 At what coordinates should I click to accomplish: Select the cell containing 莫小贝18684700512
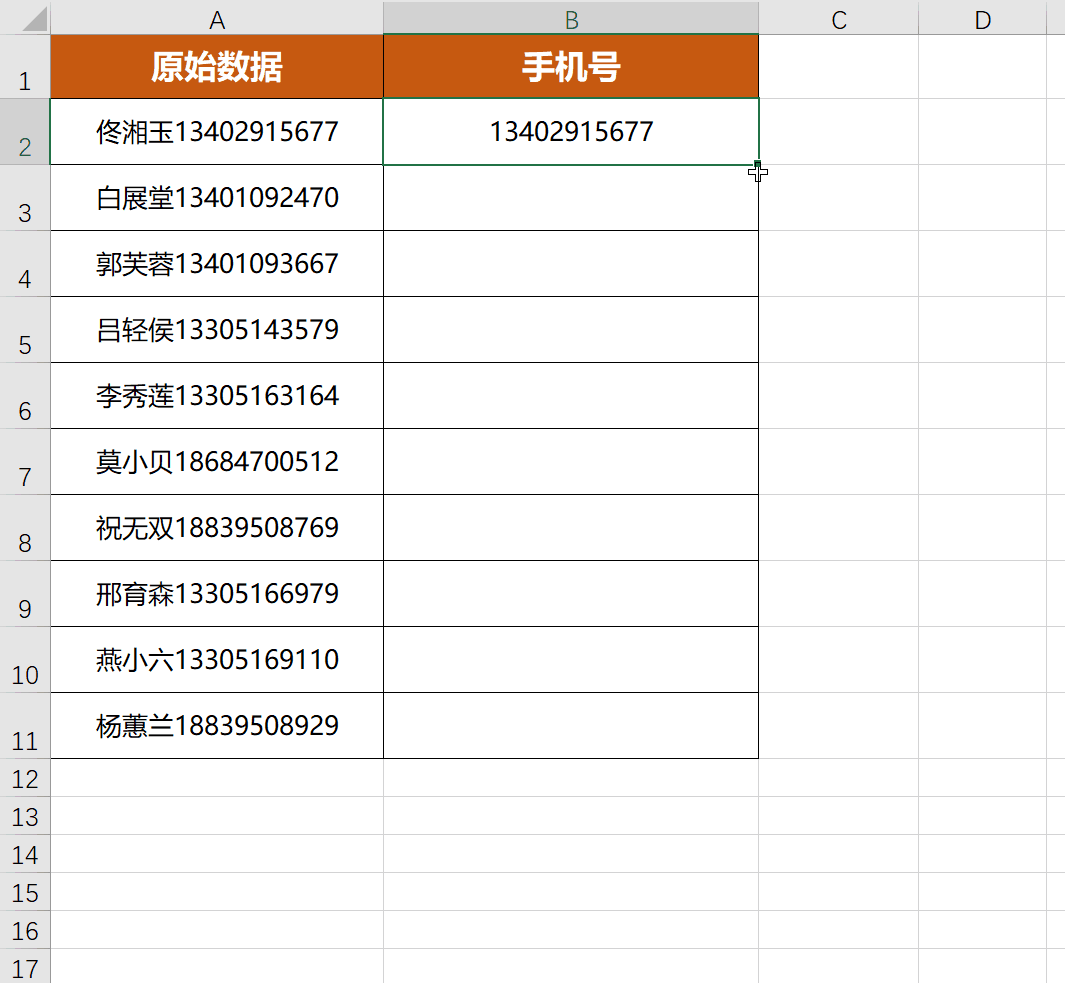coord(217,461)
